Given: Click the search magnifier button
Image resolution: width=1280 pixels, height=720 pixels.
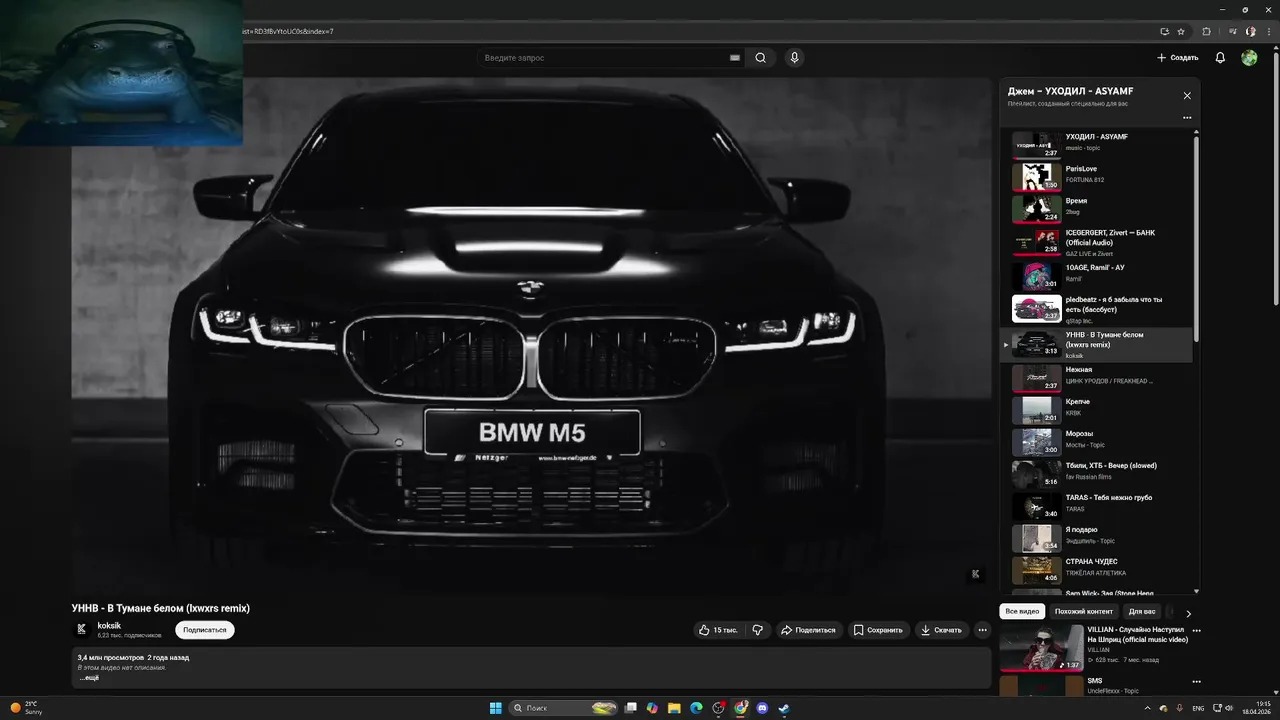Looking at the screenshot, I should (x=760, y=58).
